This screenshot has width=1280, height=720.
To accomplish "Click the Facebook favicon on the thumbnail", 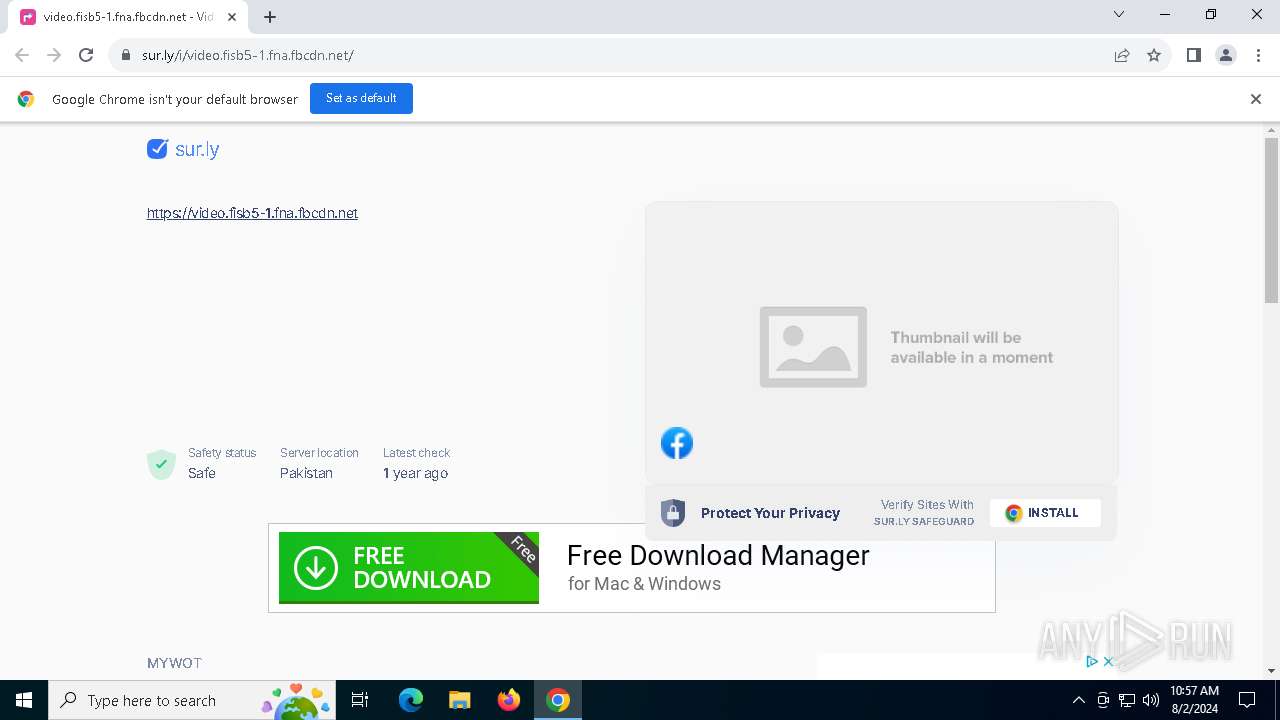I will click(x=677, y=443).
